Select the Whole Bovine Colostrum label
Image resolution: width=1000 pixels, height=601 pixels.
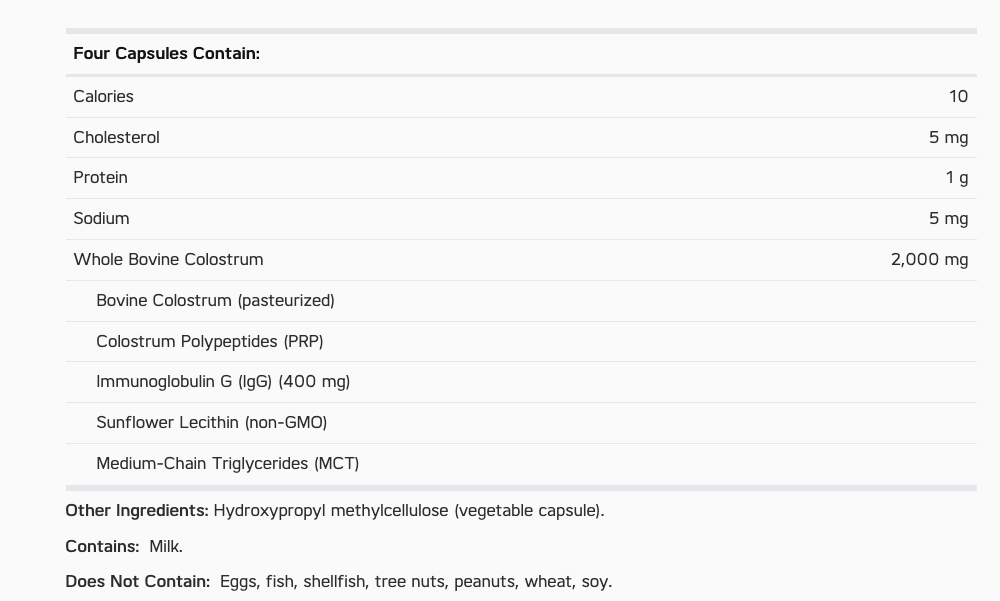168,260
